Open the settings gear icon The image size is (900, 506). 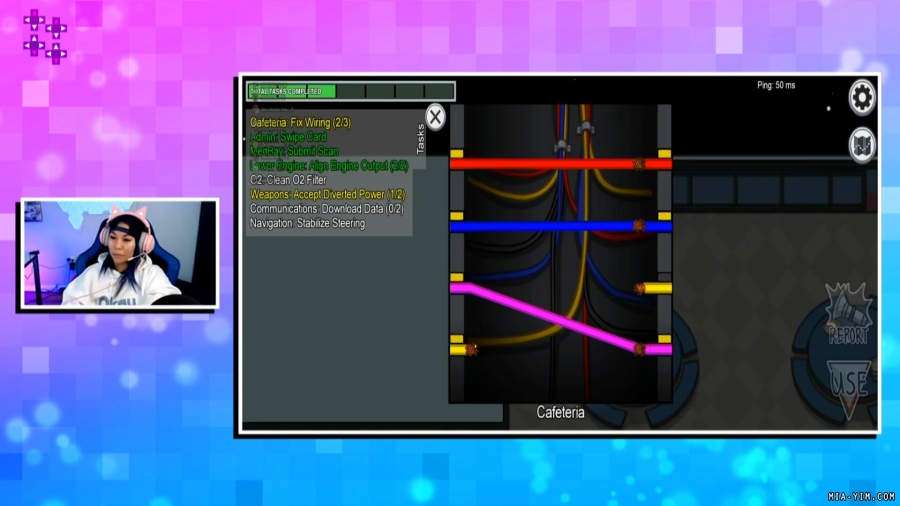pyautogui.click(x=862, y=98)
